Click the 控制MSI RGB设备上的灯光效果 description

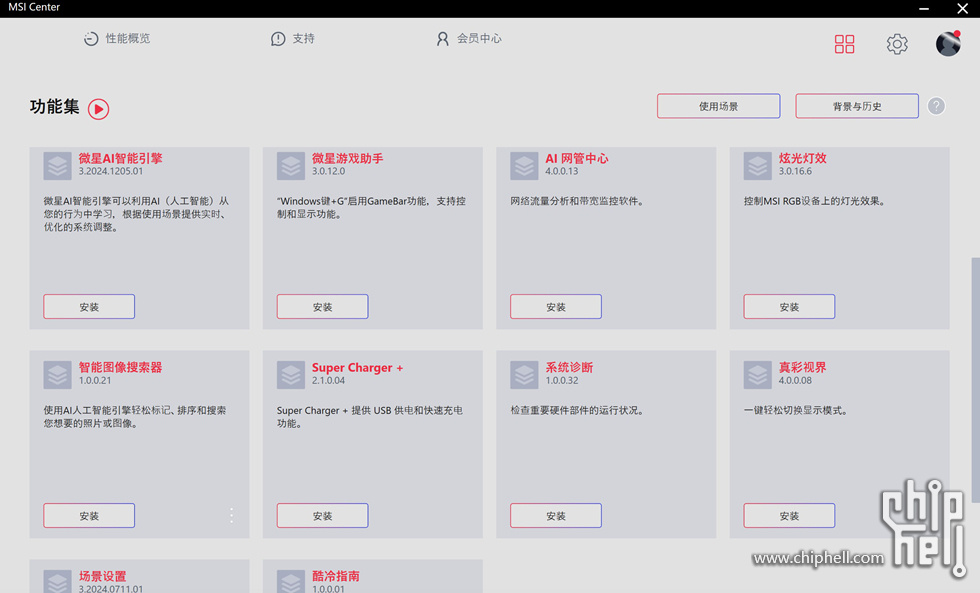tap(814, 201)
